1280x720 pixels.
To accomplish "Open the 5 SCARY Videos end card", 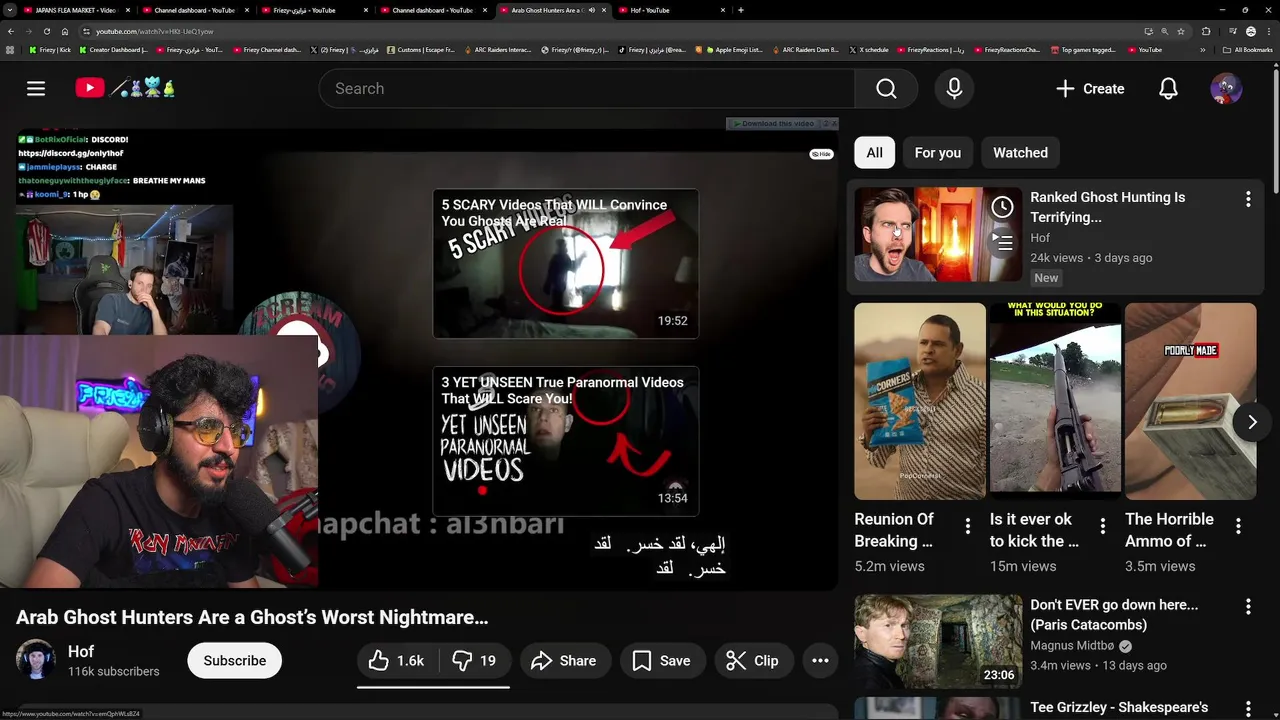I will coord(565,264).
